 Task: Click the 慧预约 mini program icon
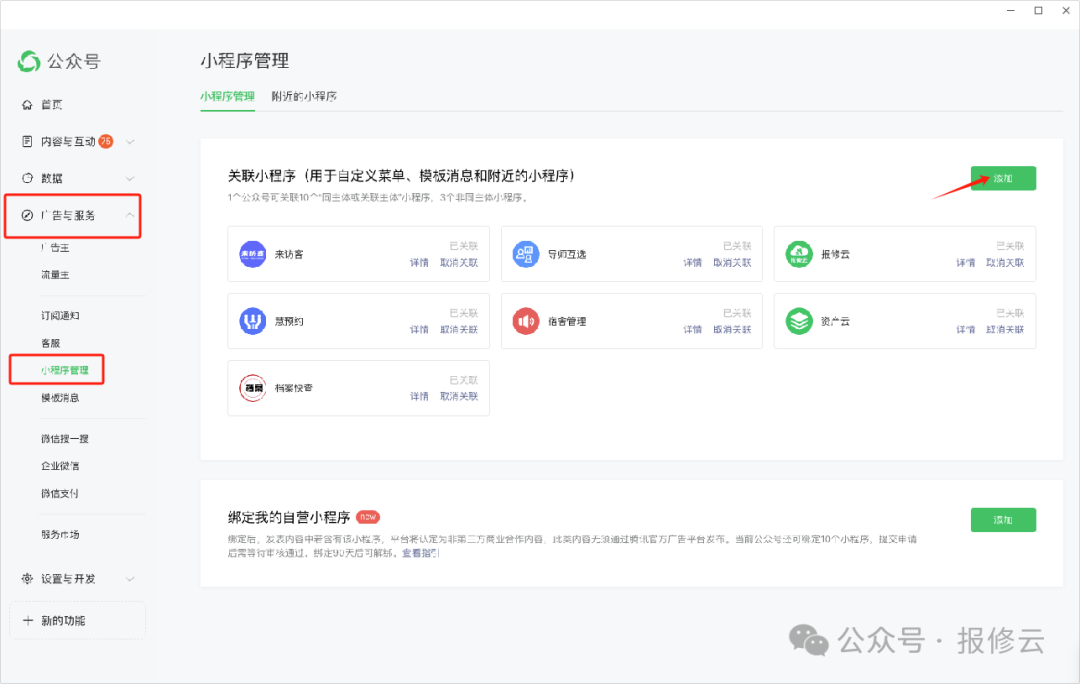click(x=253, y=321)
